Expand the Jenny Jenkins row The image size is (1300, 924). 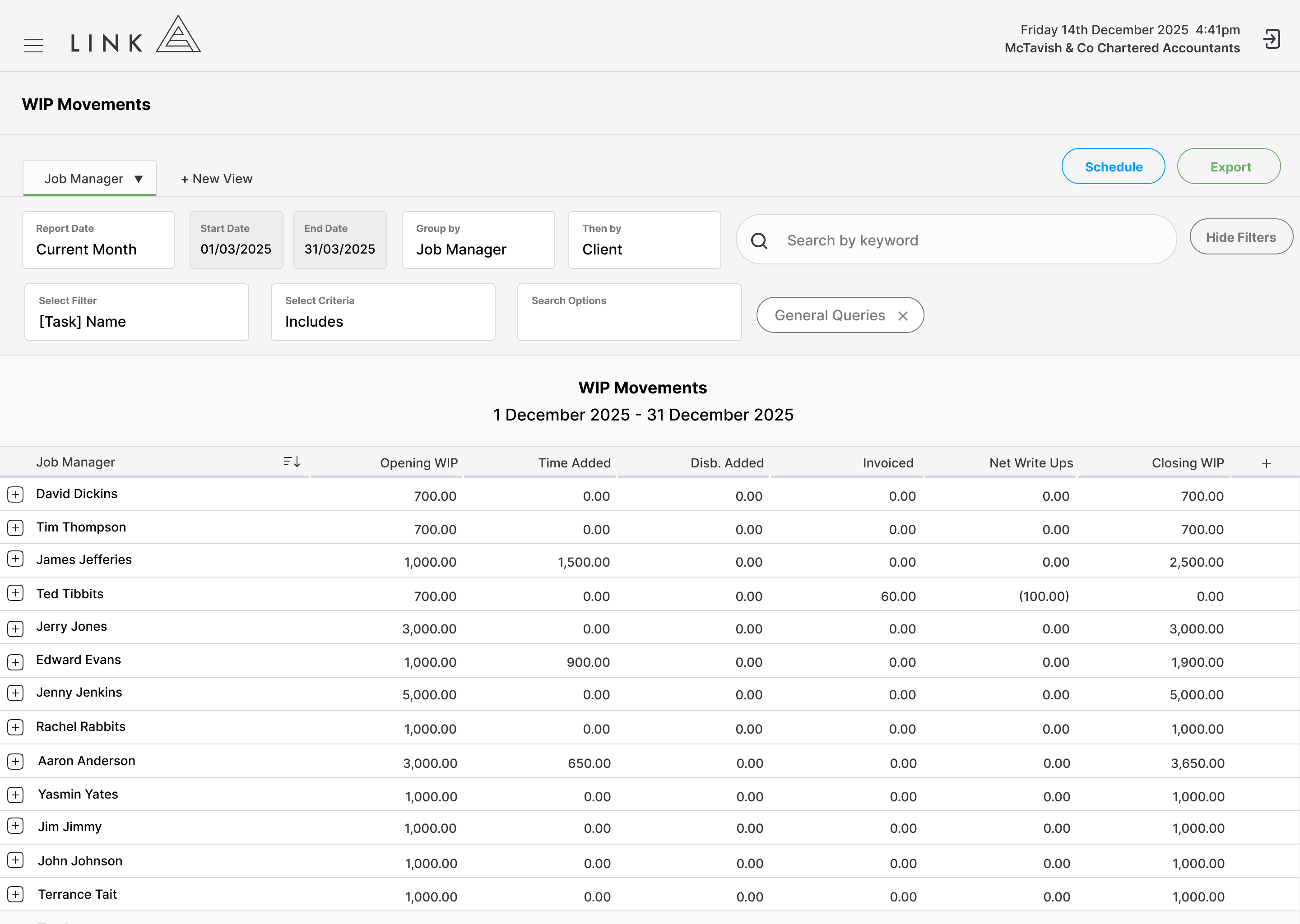click(15, 693)
